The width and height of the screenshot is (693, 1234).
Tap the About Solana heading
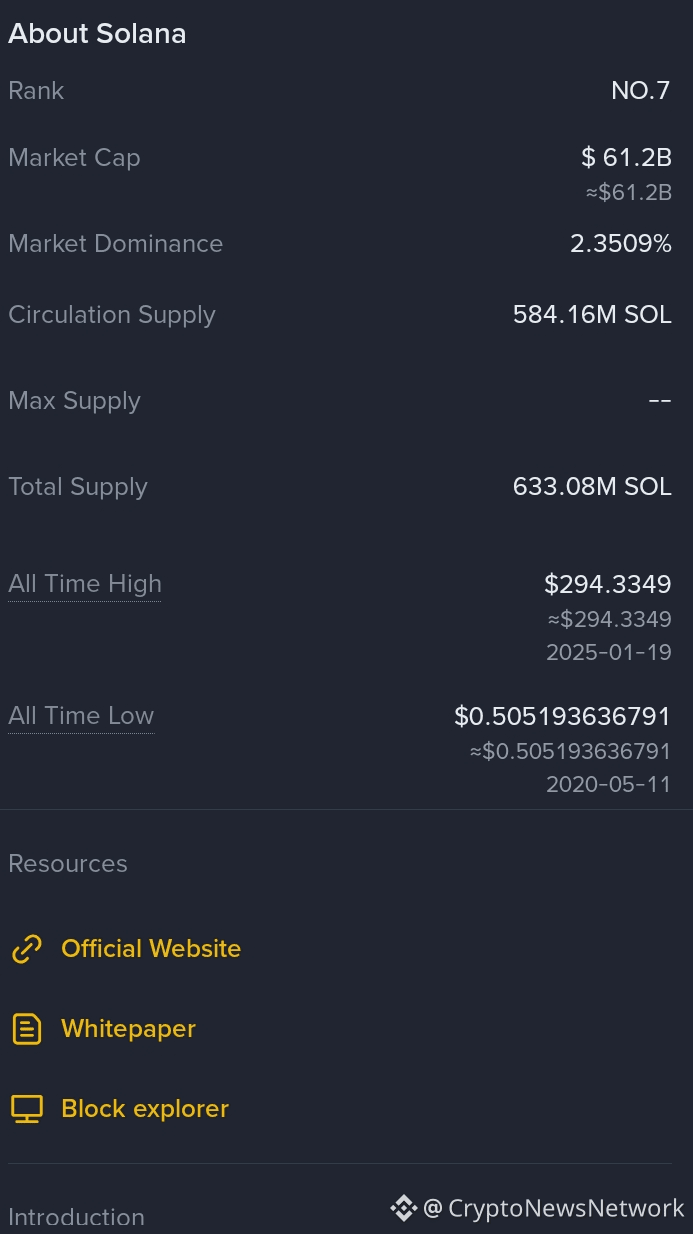[x=97, y=34]
